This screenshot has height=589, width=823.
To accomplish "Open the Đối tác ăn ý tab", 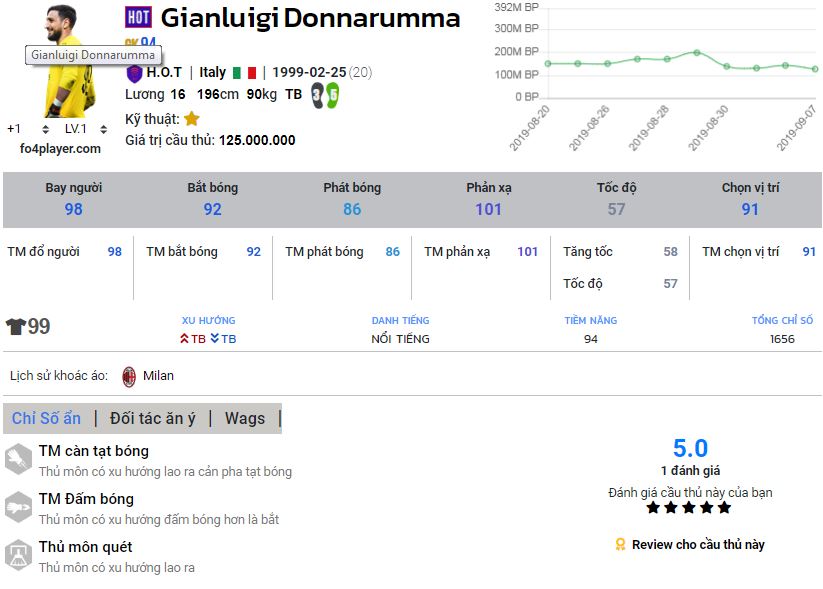I will [x=153, y=418].
